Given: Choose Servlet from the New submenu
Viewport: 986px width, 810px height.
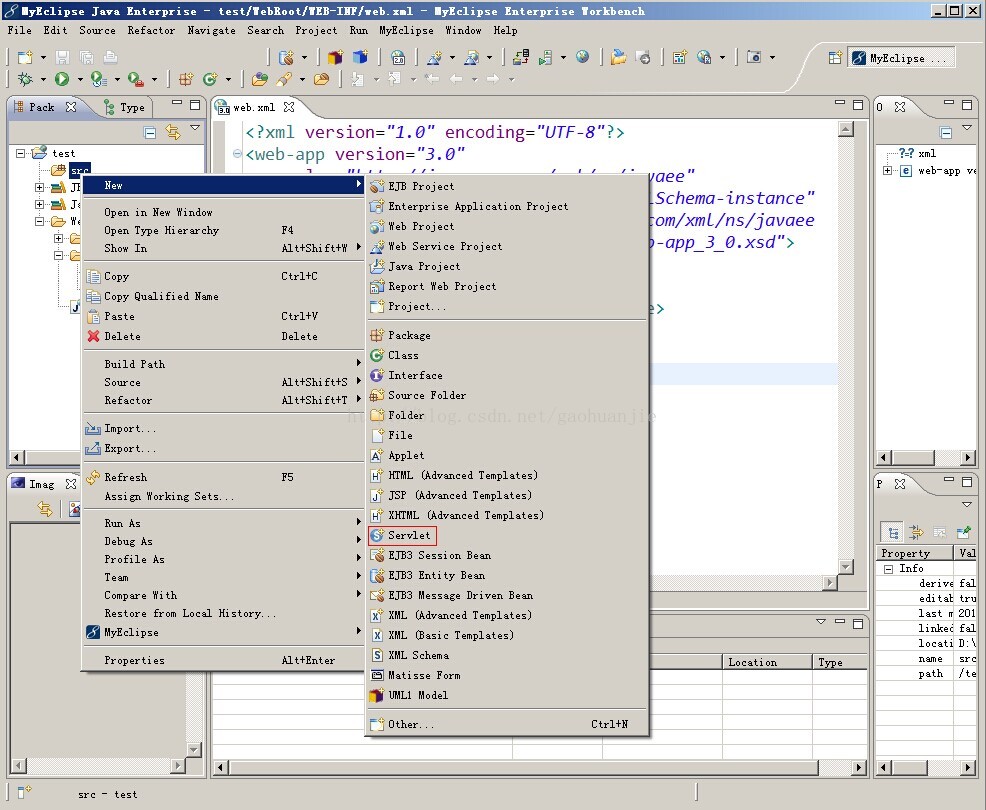Looking at the screenshot, I should coord(402,535).
